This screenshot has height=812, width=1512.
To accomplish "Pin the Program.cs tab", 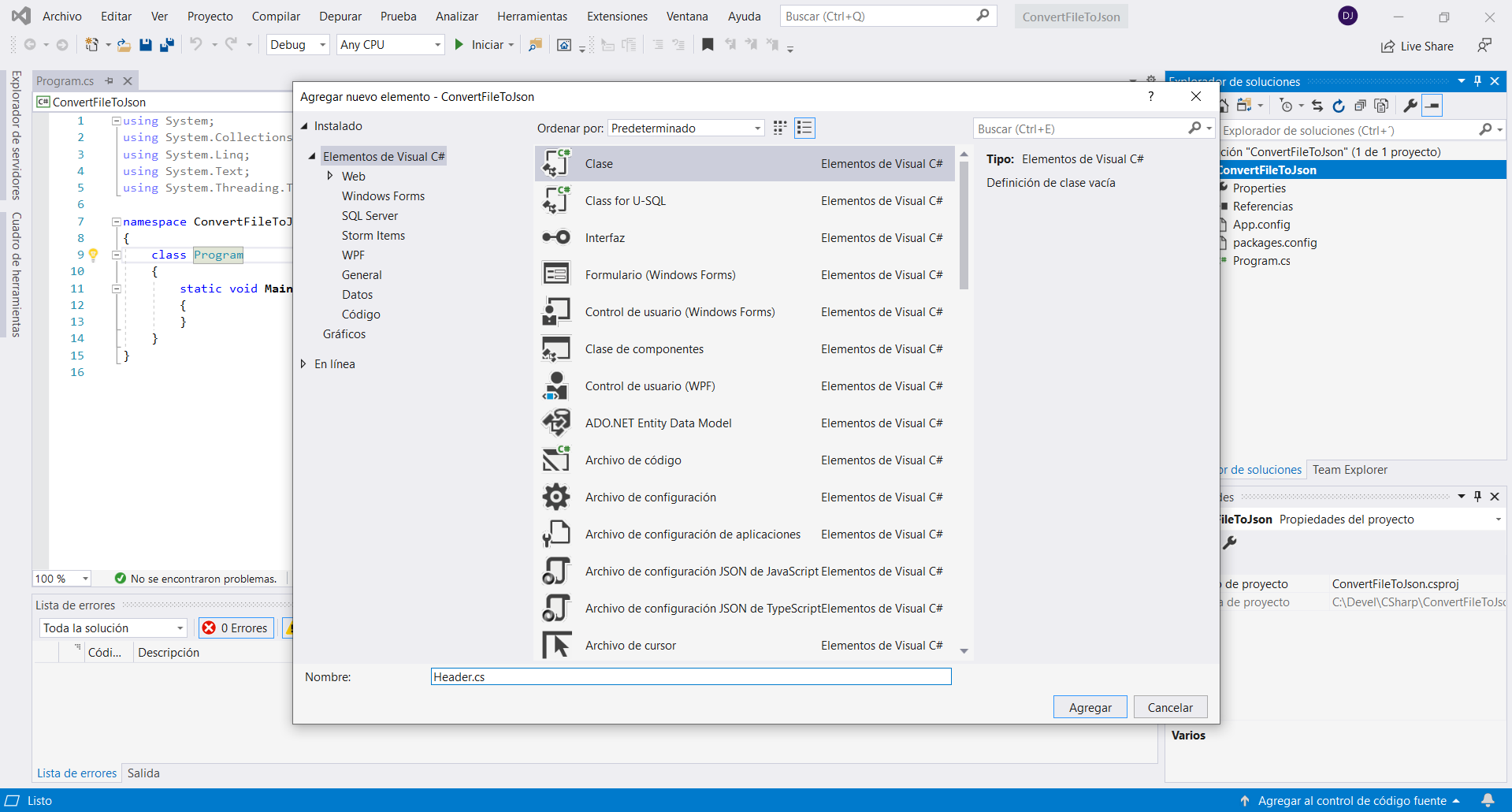I will 110,80.
